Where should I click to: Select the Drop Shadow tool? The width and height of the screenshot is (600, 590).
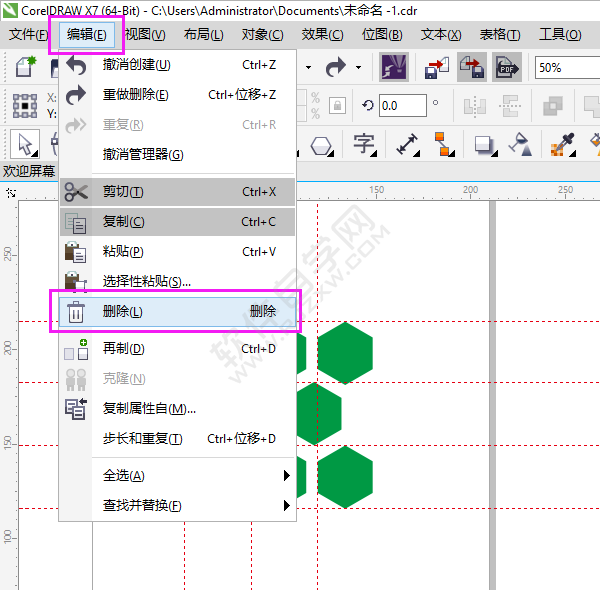click(486, 146)
